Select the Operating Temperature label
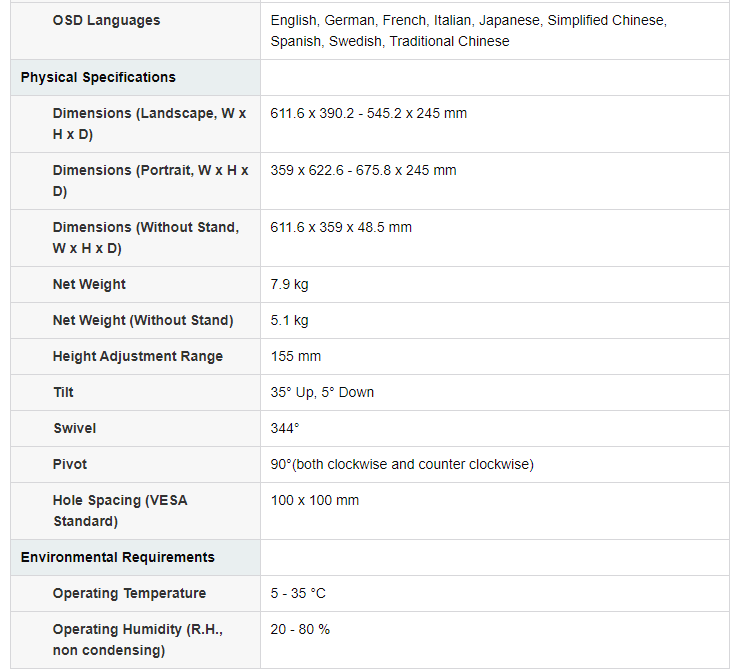Image resolution: width=739 pixels, height=669 pixels. 129,593
